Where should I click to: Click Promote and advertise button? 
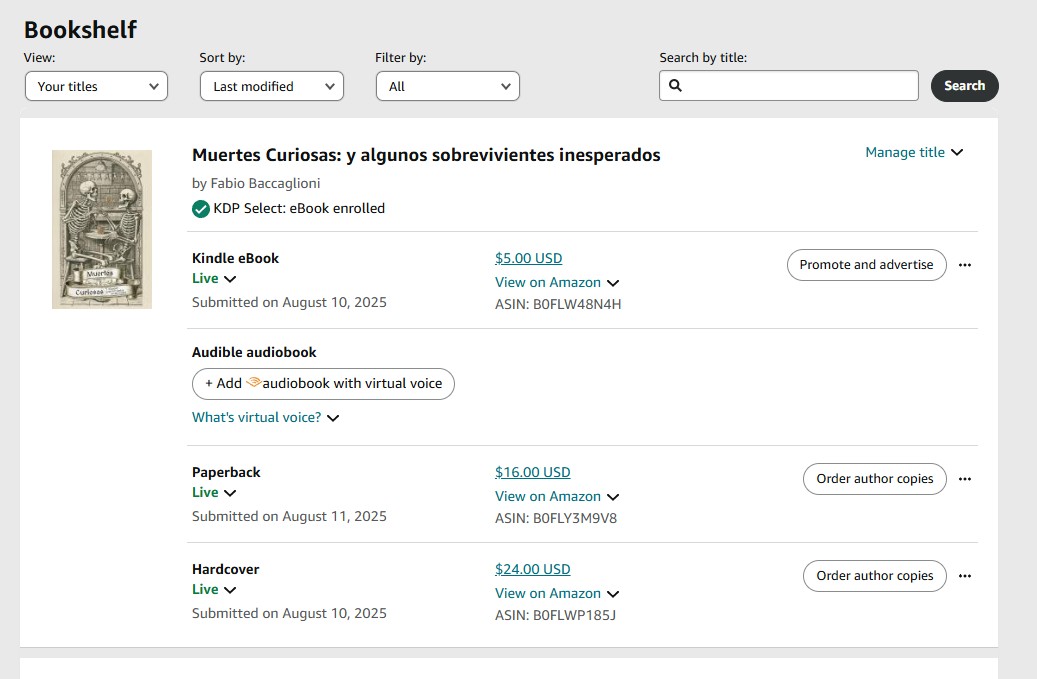click(866, 265)
